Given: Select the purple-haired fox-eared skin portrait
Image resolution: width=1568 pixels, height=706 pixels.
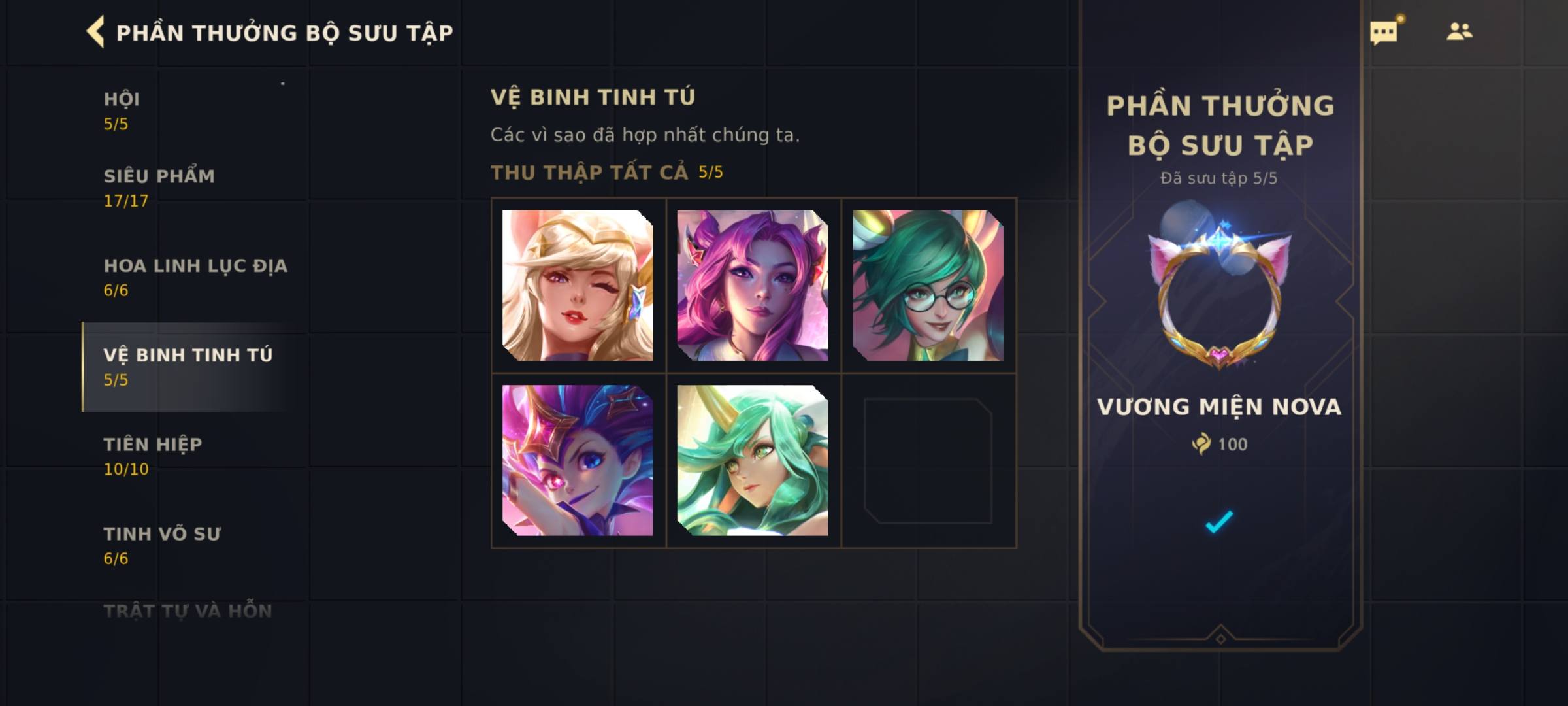Looking at the screenshot, I should pyautogui.click(x=753, y=285).
